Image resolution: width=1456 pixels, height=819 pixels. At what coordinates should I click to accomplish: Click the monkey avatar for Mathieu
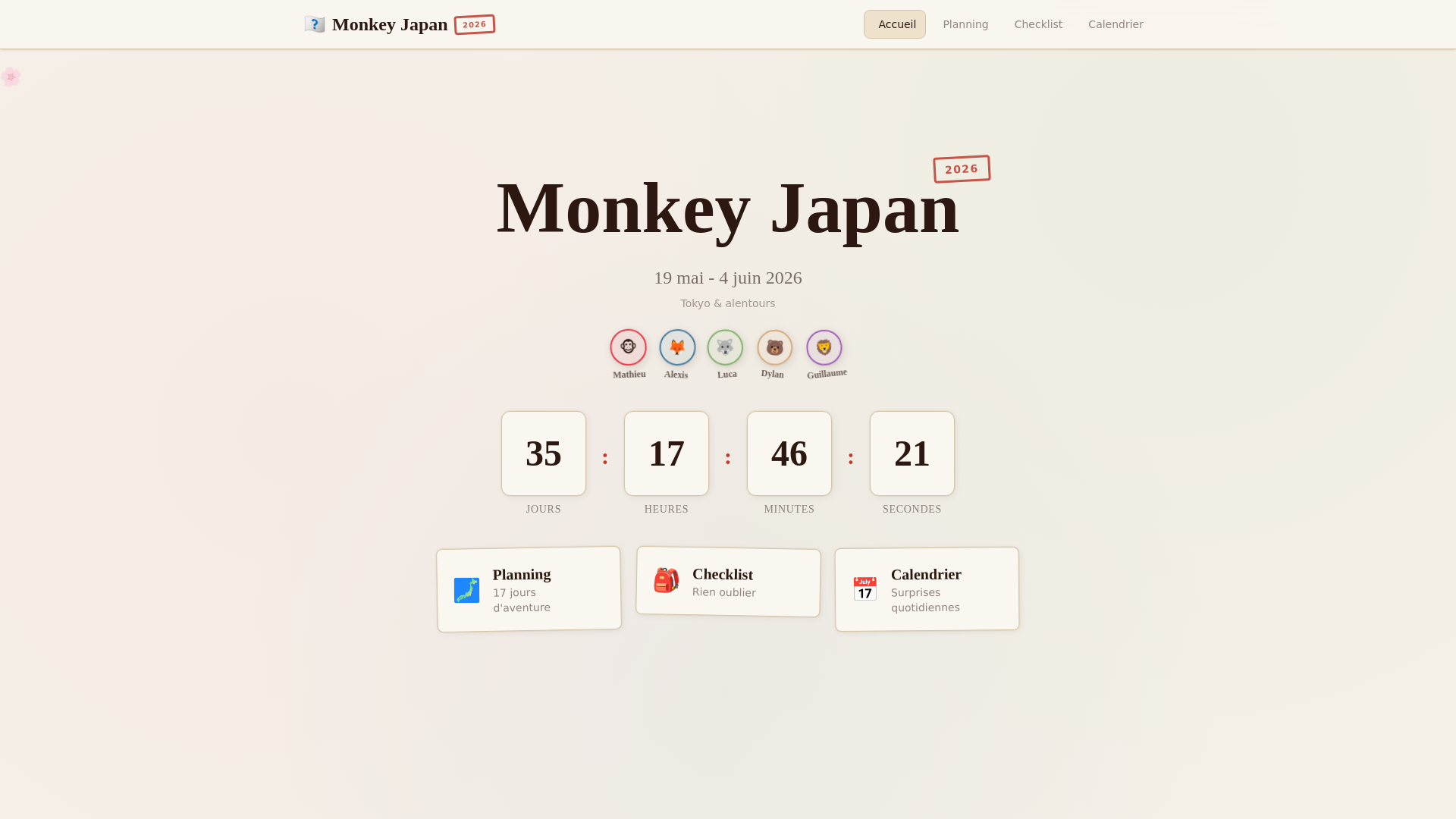point(629,347)
